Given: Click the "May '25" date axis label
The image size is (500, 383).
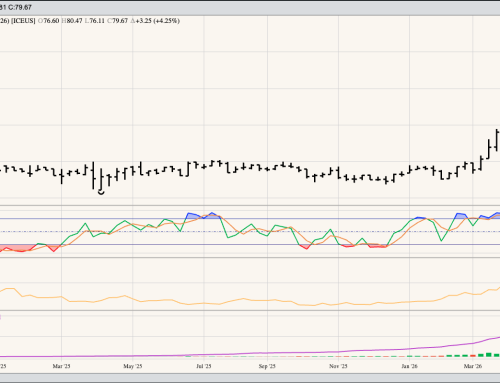Looking at the screenshot, I should [x=133, y=366].
